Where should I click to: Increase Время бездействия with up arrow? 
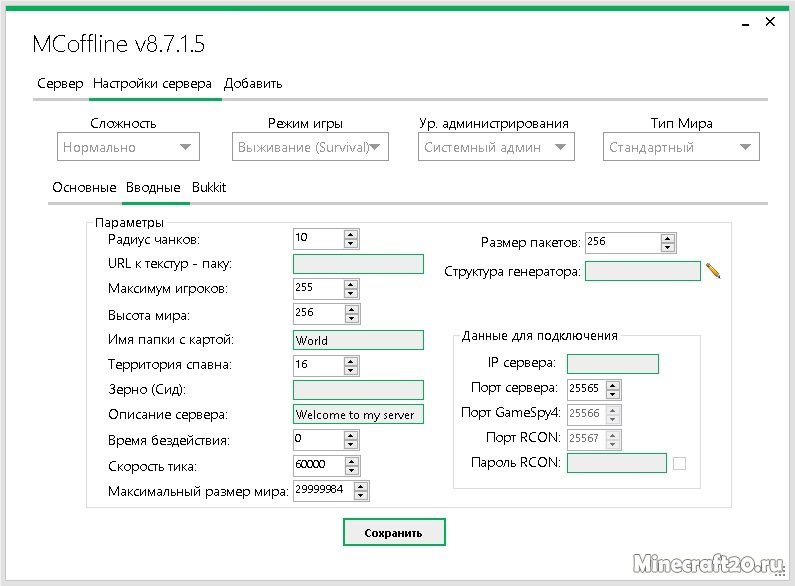coord(351,435)
